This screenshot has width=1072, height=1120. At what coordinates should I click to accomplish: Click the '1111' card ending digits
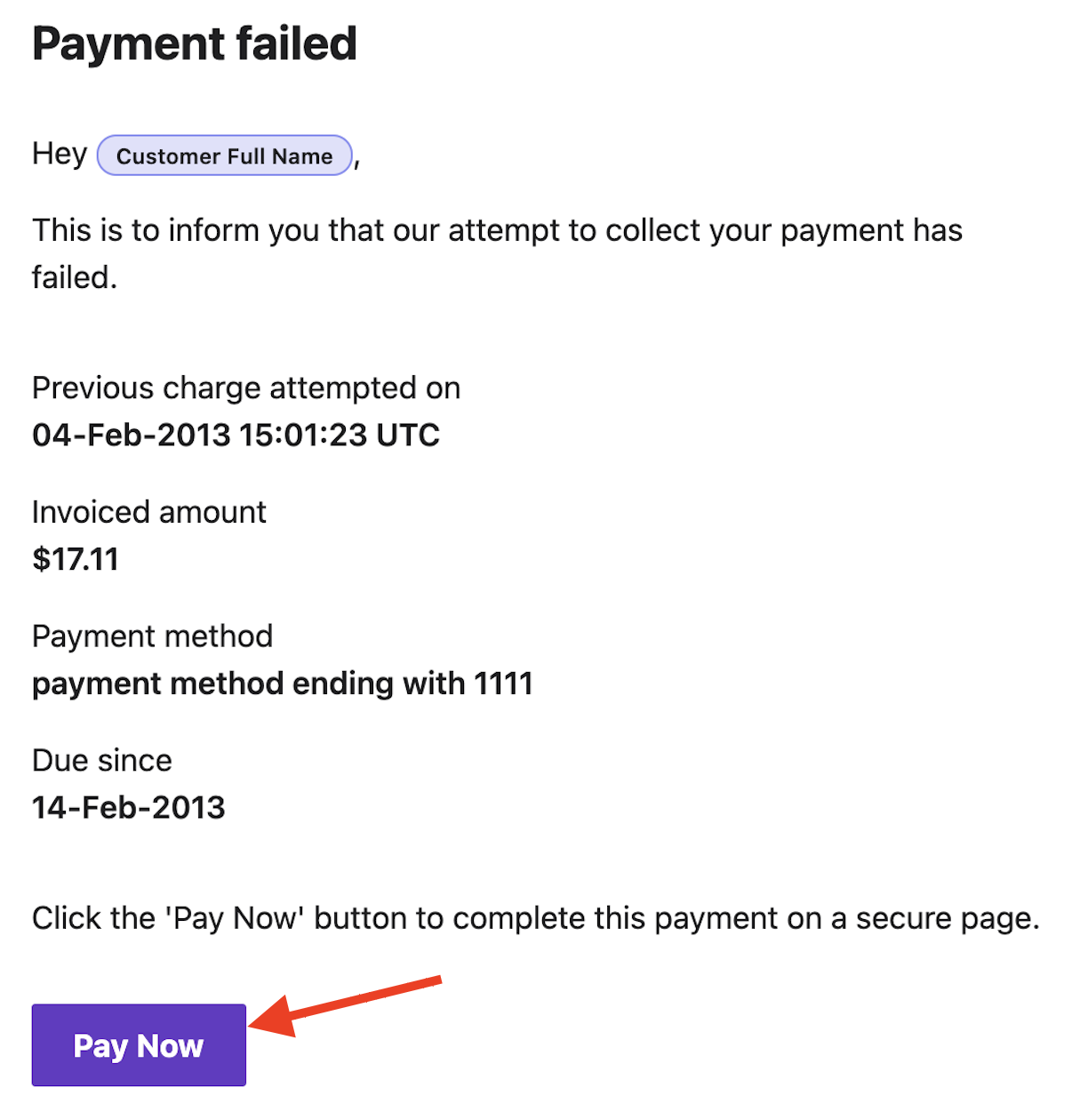pyautogui.click(x=503, y=684)
